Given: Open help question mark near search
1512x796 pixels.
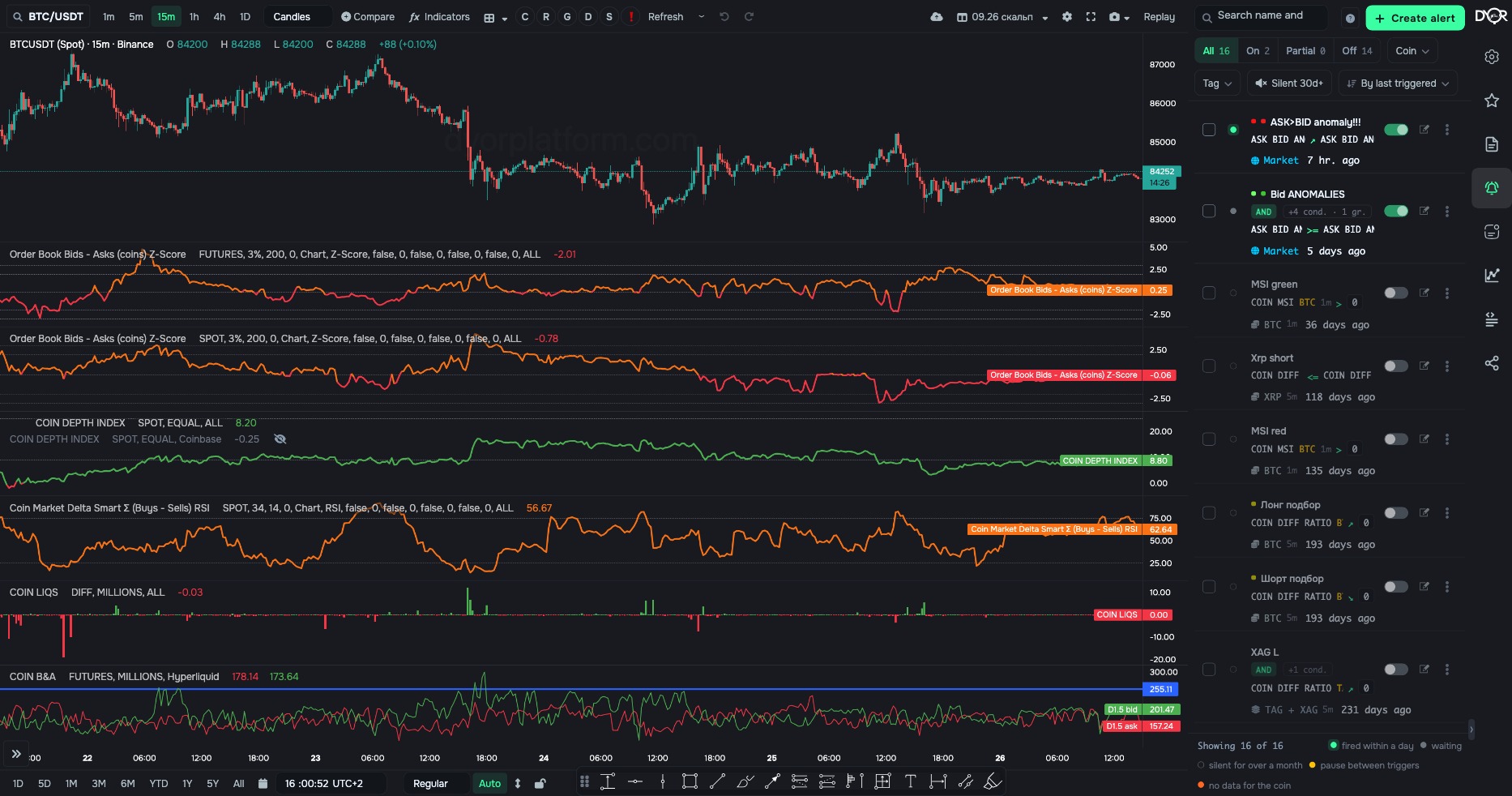Looking at the screenshot, I should 1350,18.
